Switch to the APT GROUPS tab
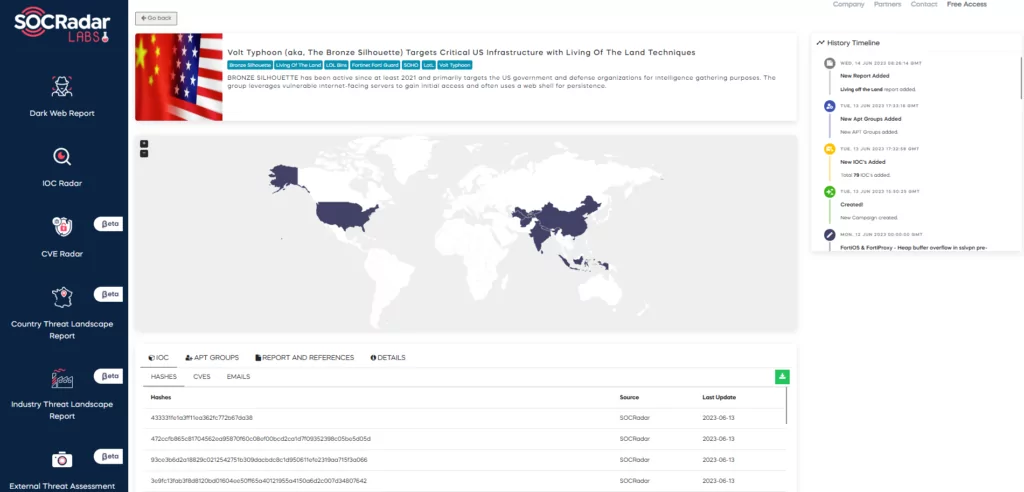Viewport: 1024px width, 492px height. 212,357
